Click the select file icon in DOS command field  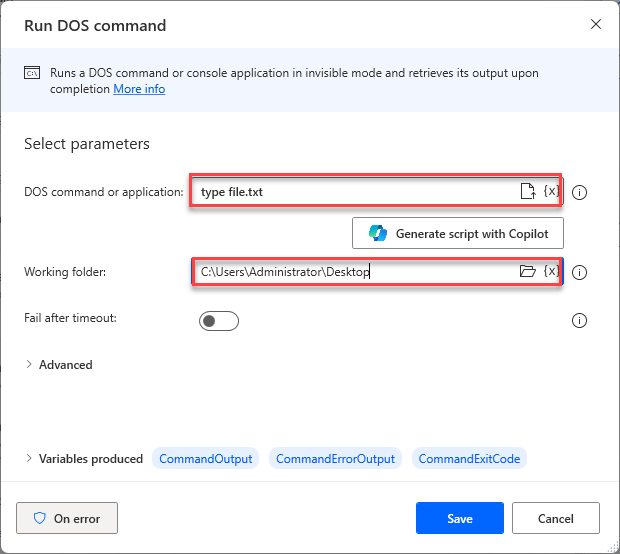click(528, 191)
